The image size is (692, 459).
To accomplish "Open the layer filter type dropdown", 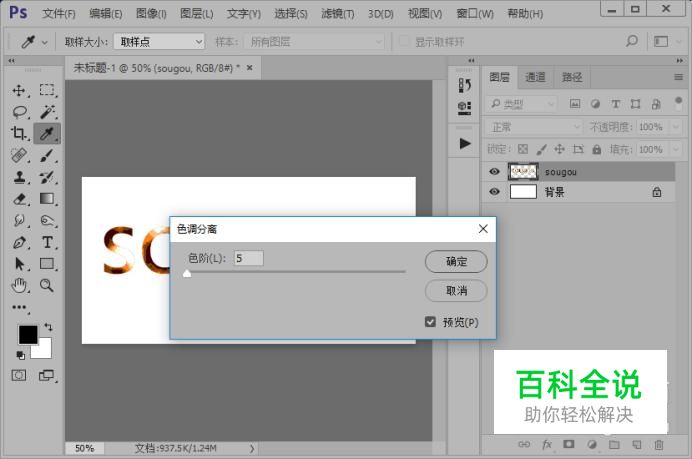I will point(522,104).
